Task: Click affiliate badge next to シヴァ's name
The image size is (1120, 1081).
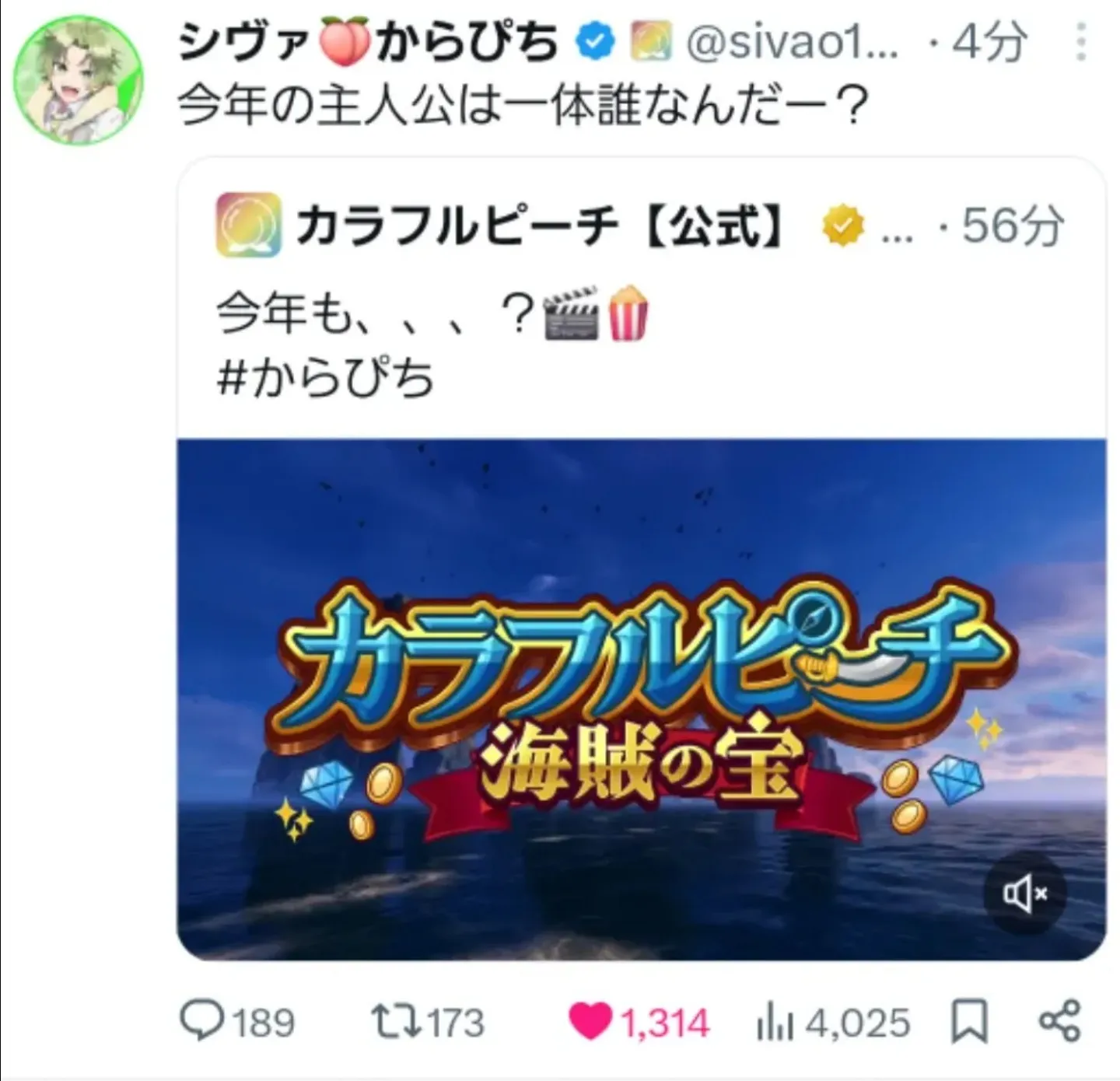Action: coord(651,42)
